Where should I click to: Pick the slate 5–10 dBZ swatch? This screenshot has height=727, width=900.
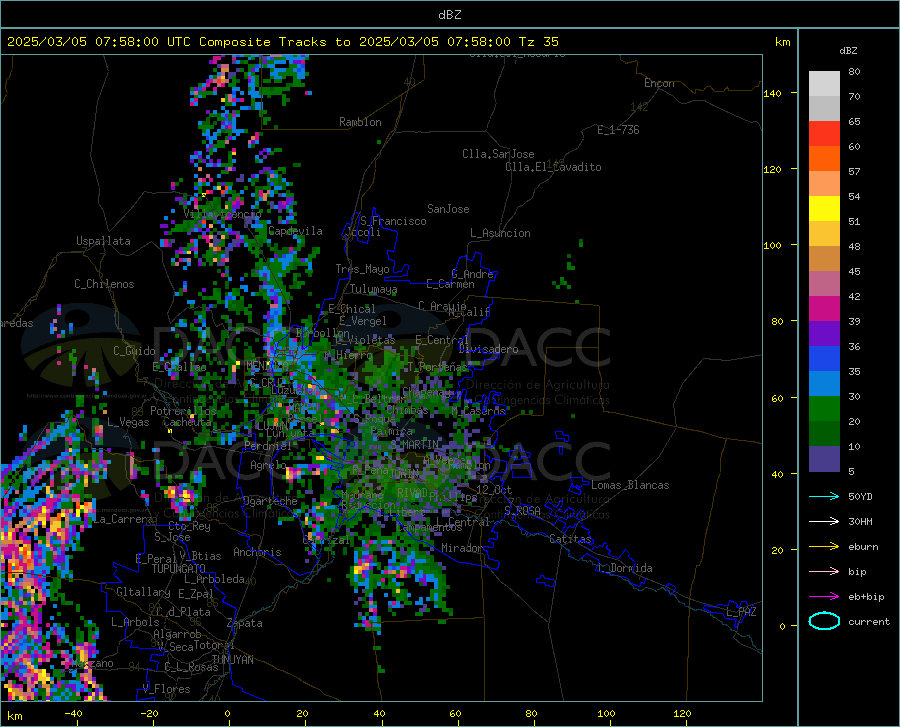(x=824, y=459)
